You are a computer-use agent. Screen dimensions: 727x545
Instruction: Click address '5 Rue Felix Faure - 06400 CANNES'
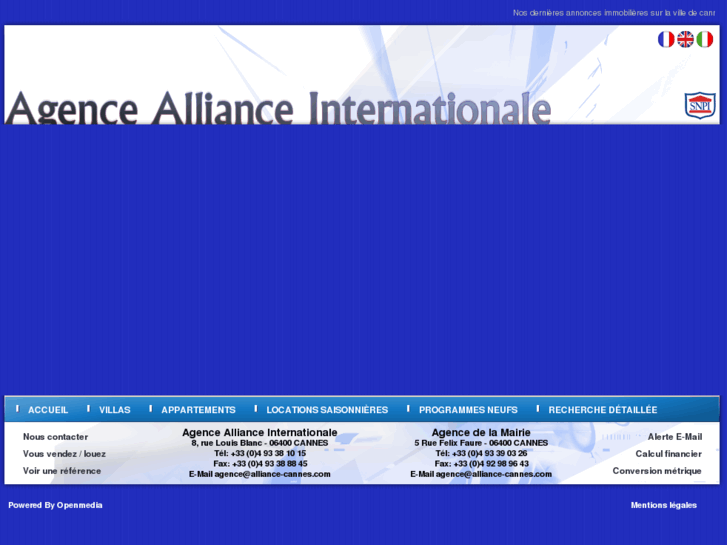[481, 443]
